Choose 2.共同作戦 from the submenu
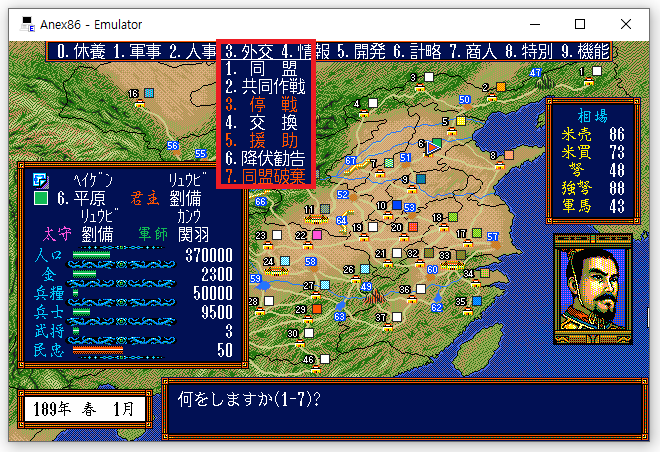Screen dimensions: 660x452 pos(266,87)
